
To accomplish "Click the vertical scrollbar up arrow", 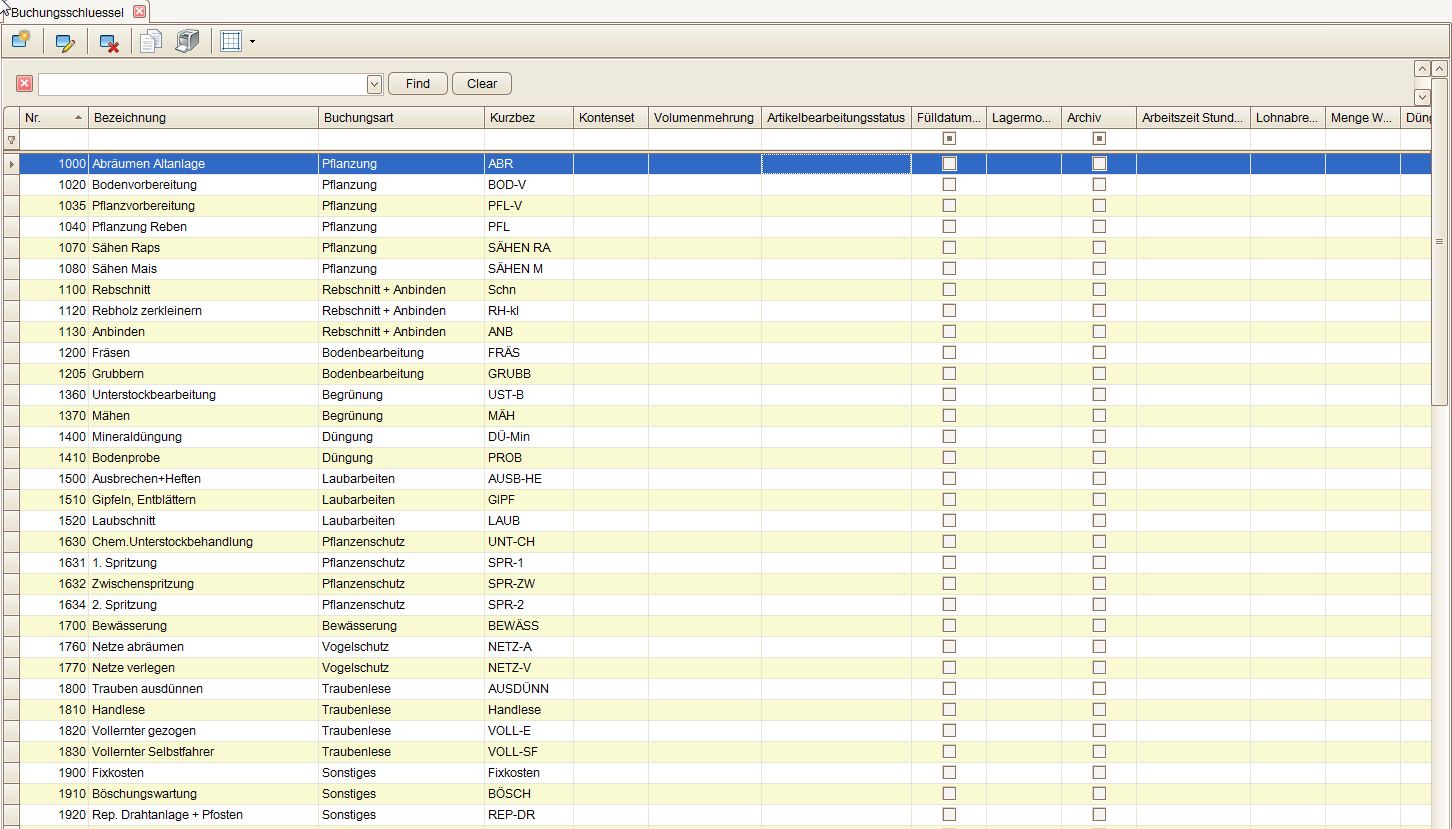I will point(1440,69).
